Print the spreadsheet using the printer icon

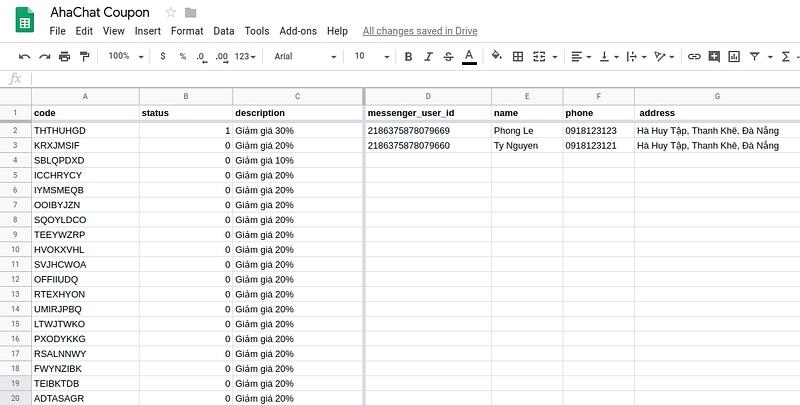tap(64, 57)
